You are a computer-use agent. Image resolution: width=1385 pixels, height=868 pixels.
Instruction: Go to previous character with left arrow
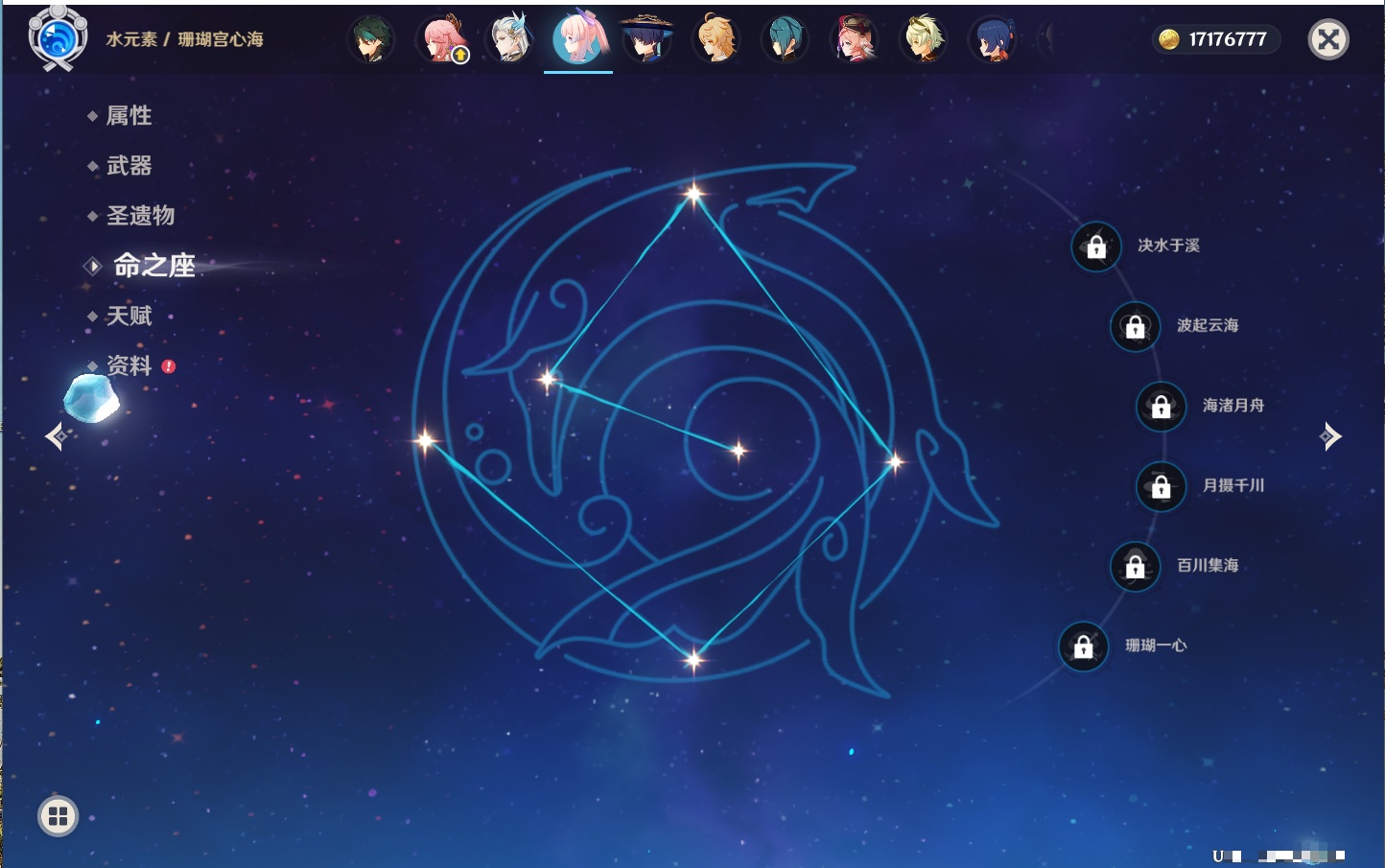(x=57, y=436)
